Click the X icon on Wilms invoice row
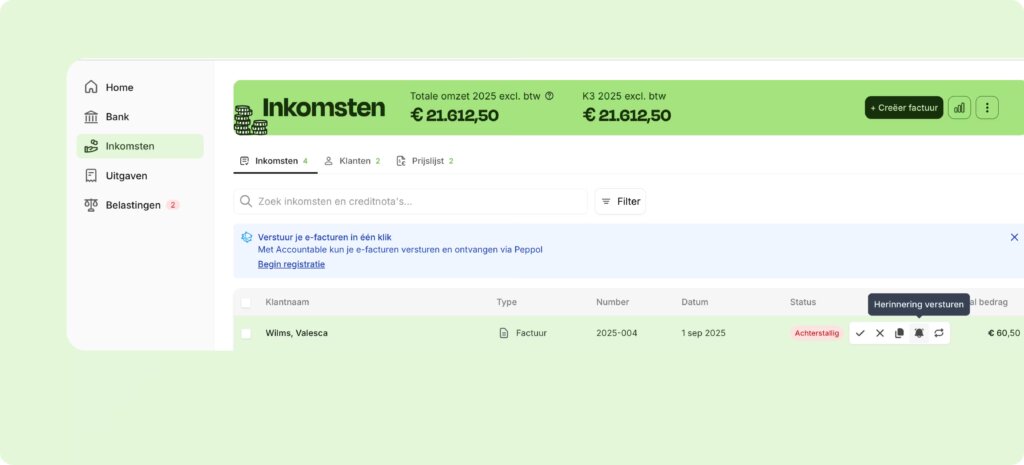 point(880,333)
